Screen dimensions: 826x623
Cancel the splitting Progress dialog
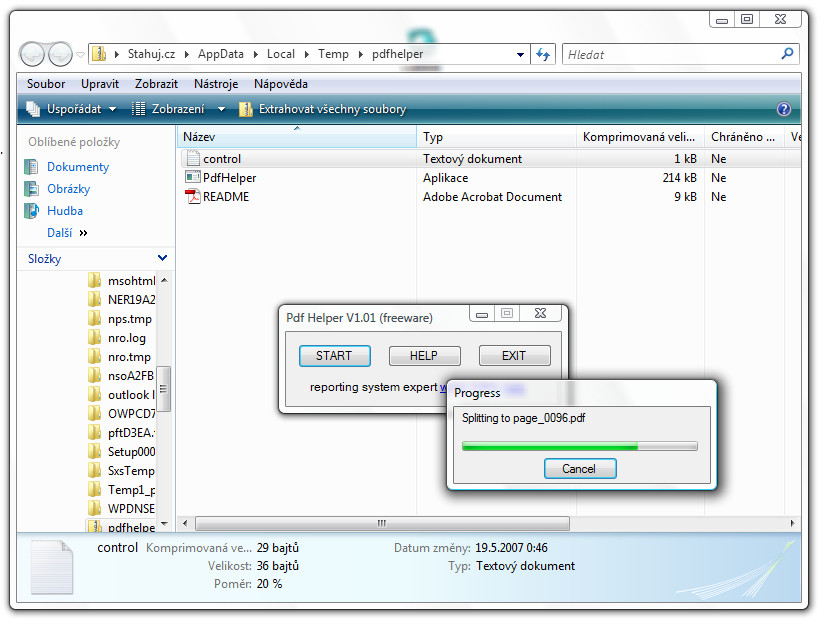click(x=579, y=469)
